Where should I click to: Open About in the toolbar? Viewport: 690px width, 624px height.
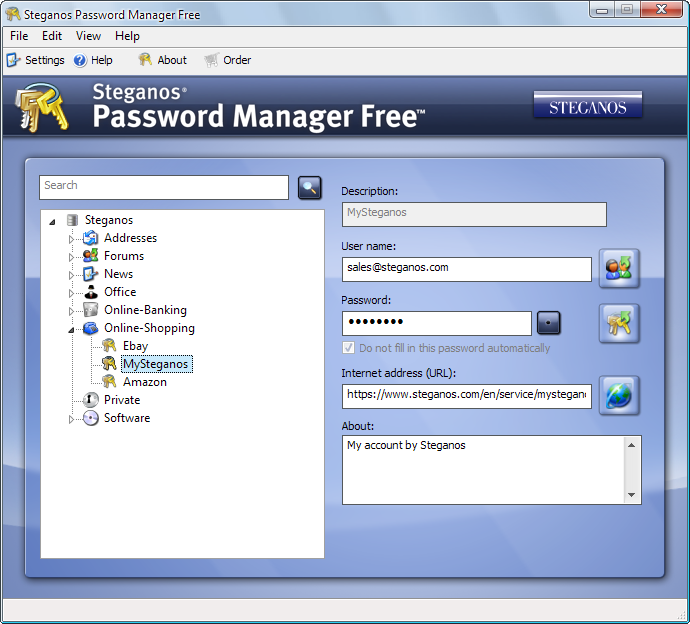click(162, 60)
